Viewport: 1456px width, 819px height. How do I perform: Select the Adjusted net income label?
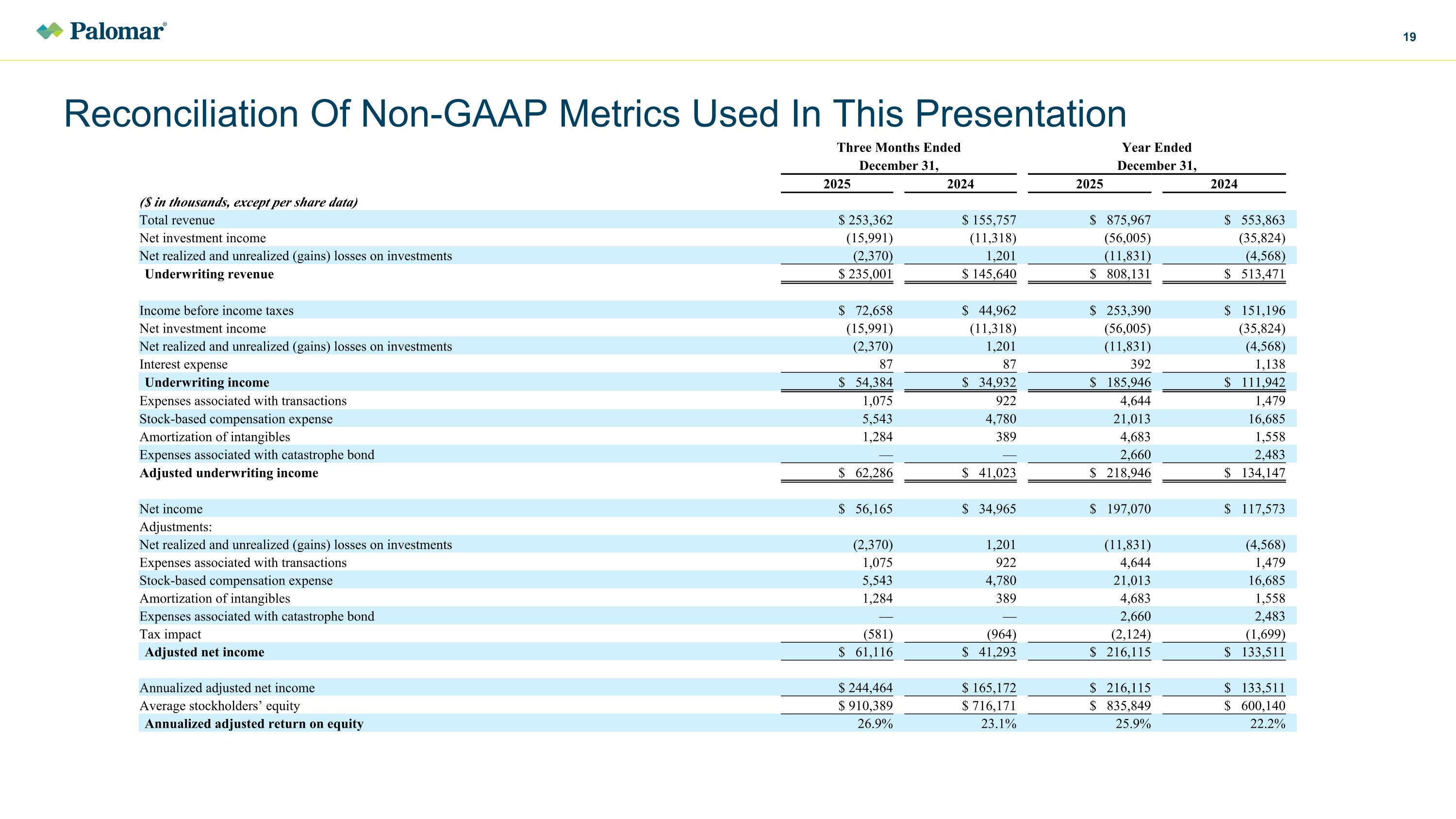pos(205,652)
